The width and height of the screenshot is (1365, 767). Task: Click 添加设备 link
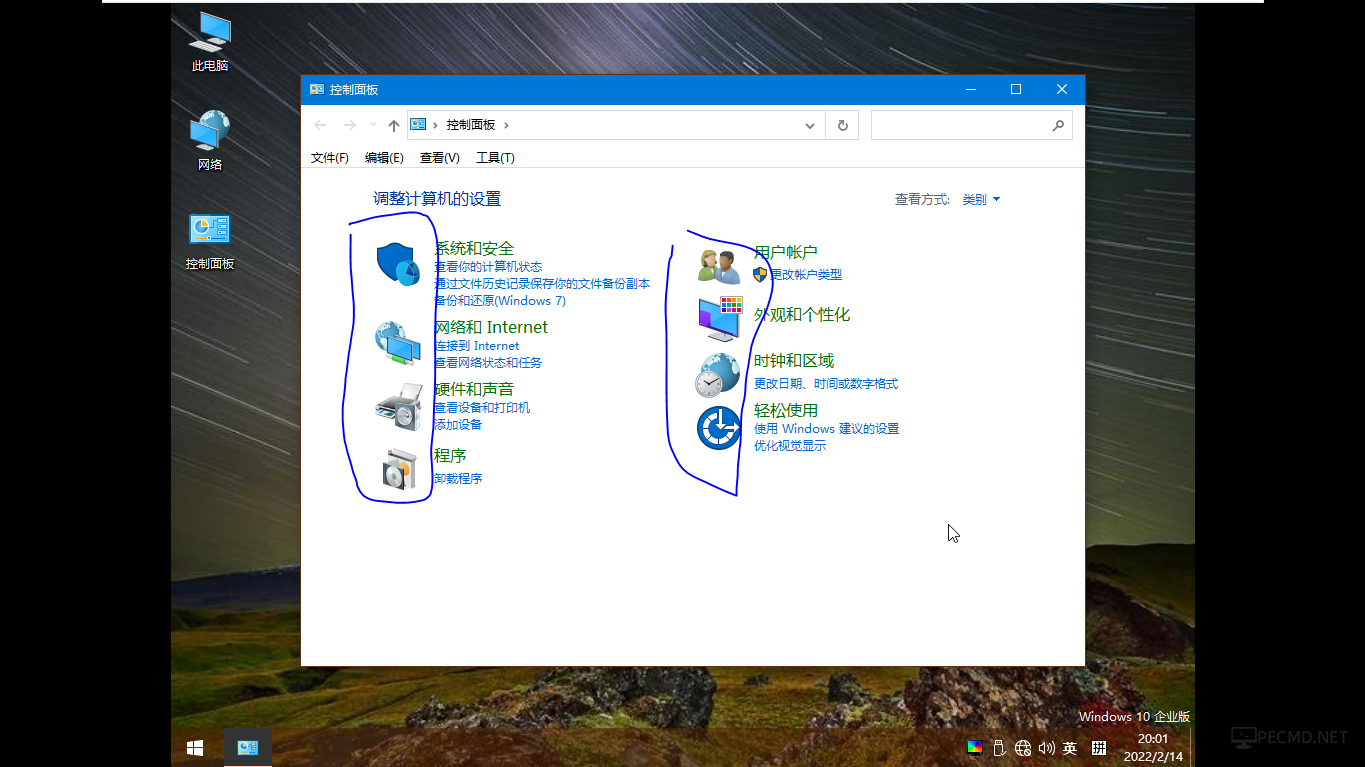point(458,425)
